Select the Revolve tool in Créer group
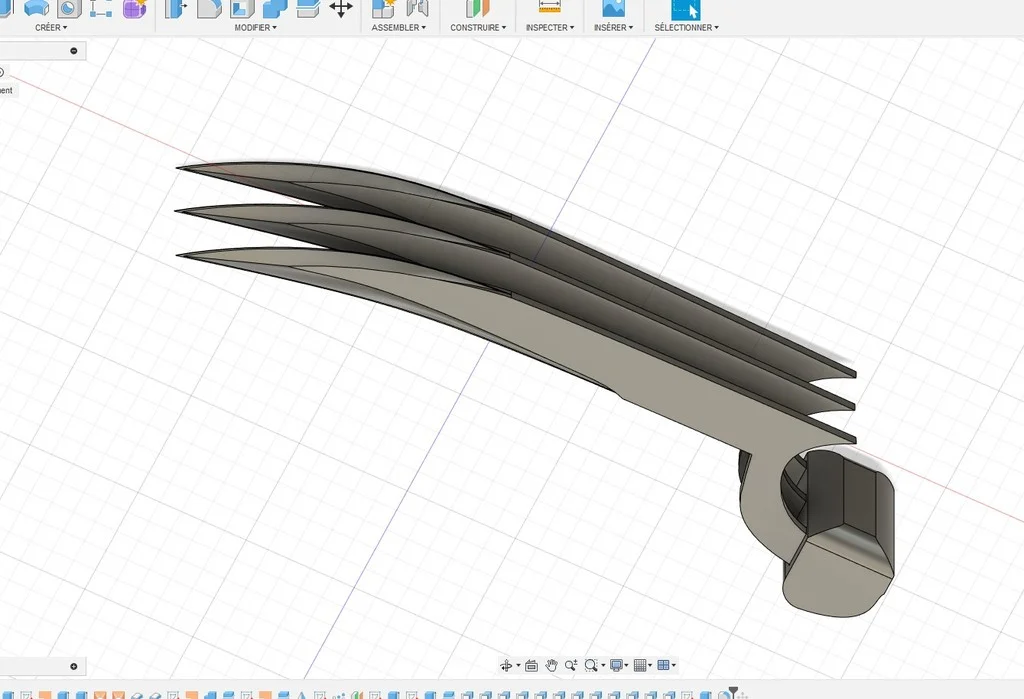Screen dimensions: 1024x699 click(37, 7)
